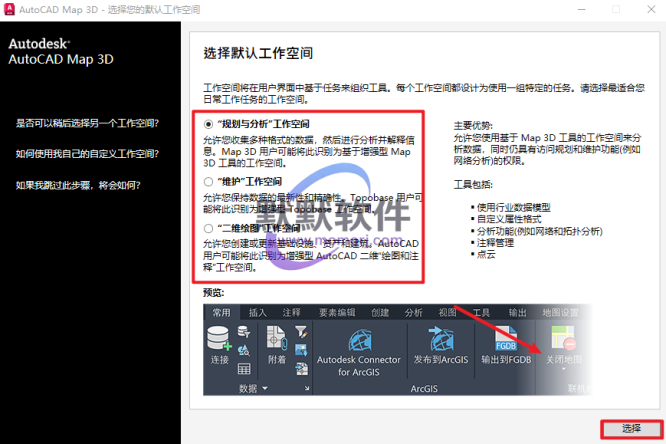Open "如果我跳过此步骤, 将会如何?" help link
The width and height of the screenshot is (666, 444).
(x=78, y=185)
